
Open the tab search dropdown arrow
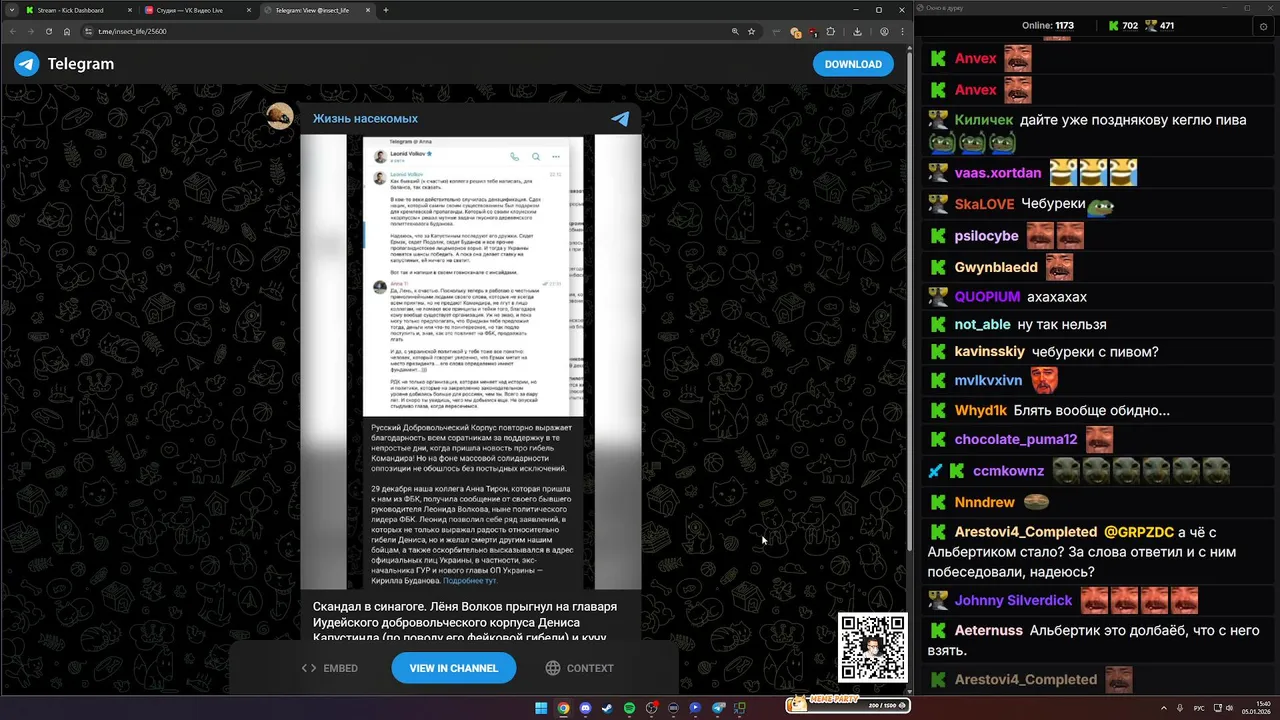10,10
